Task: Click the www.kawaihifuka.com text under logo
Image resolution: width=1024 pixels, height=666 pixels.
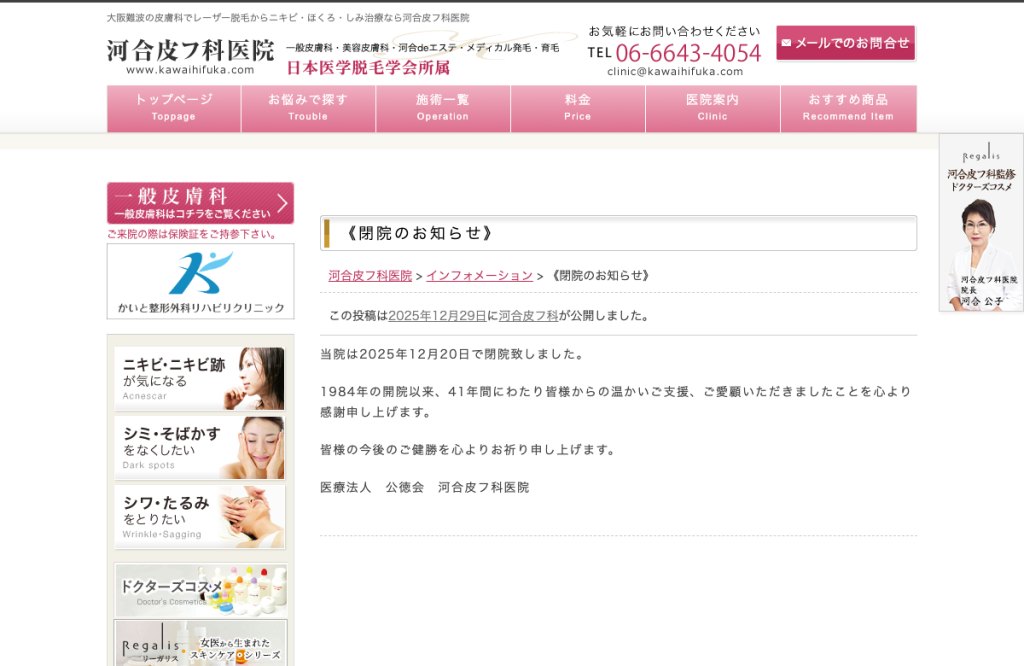Action: pyautogui.click(x=190, y=70)
